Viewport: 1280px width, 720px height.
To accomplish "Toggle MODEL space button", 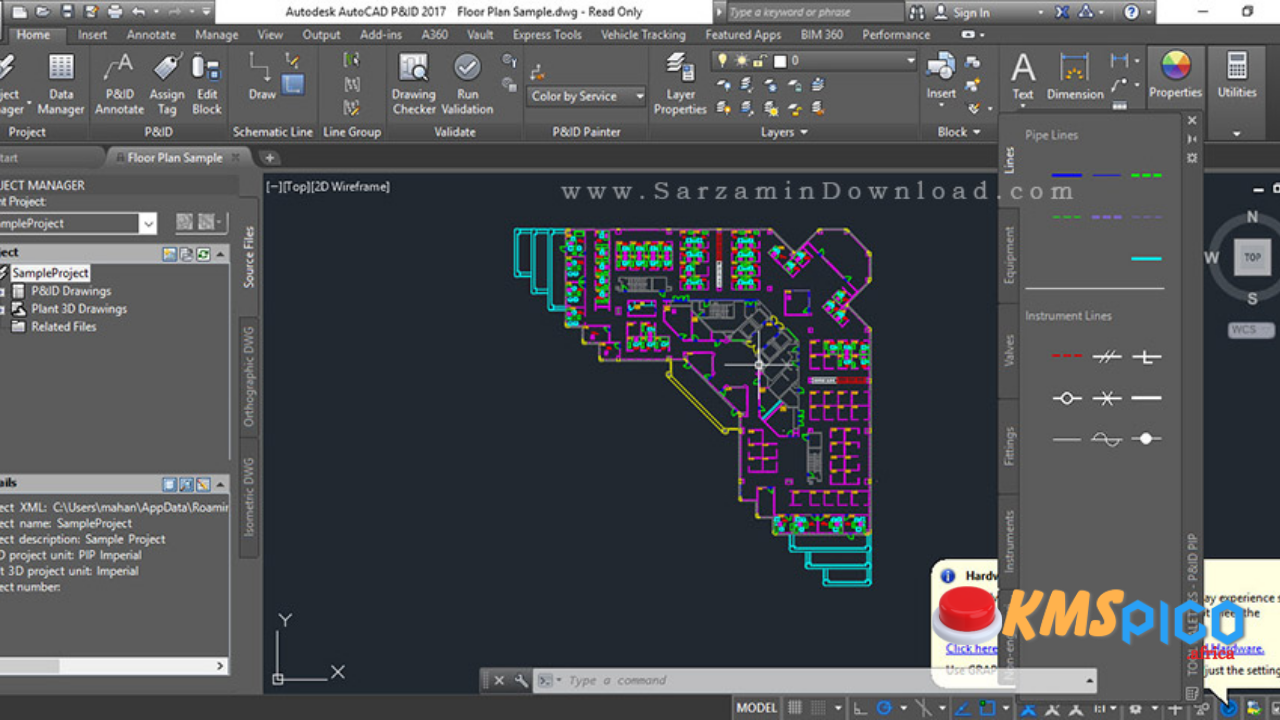I will coord(756,707).
